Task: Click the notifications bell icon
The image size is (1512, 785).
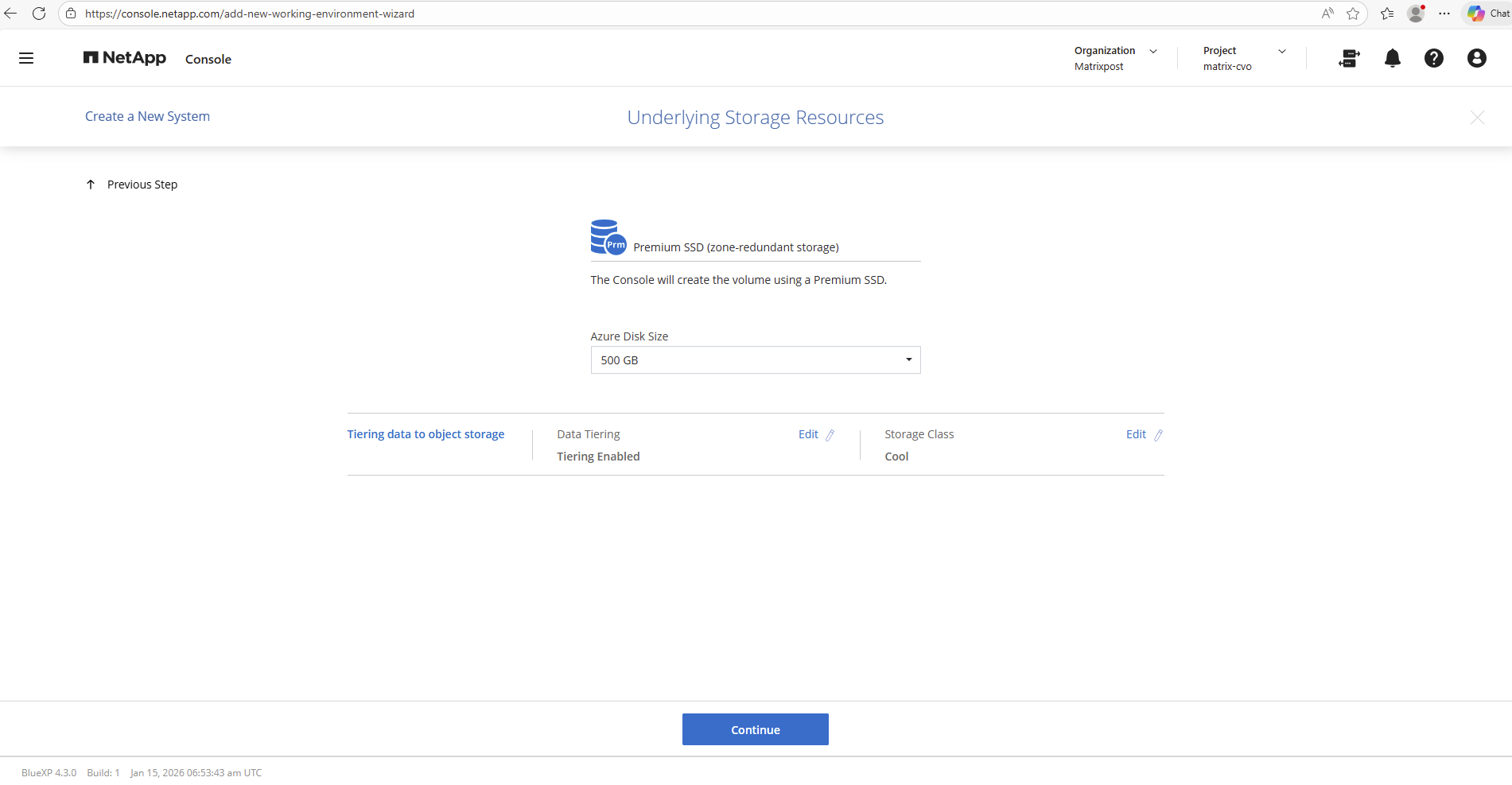Action: (x=1392, y=58)
